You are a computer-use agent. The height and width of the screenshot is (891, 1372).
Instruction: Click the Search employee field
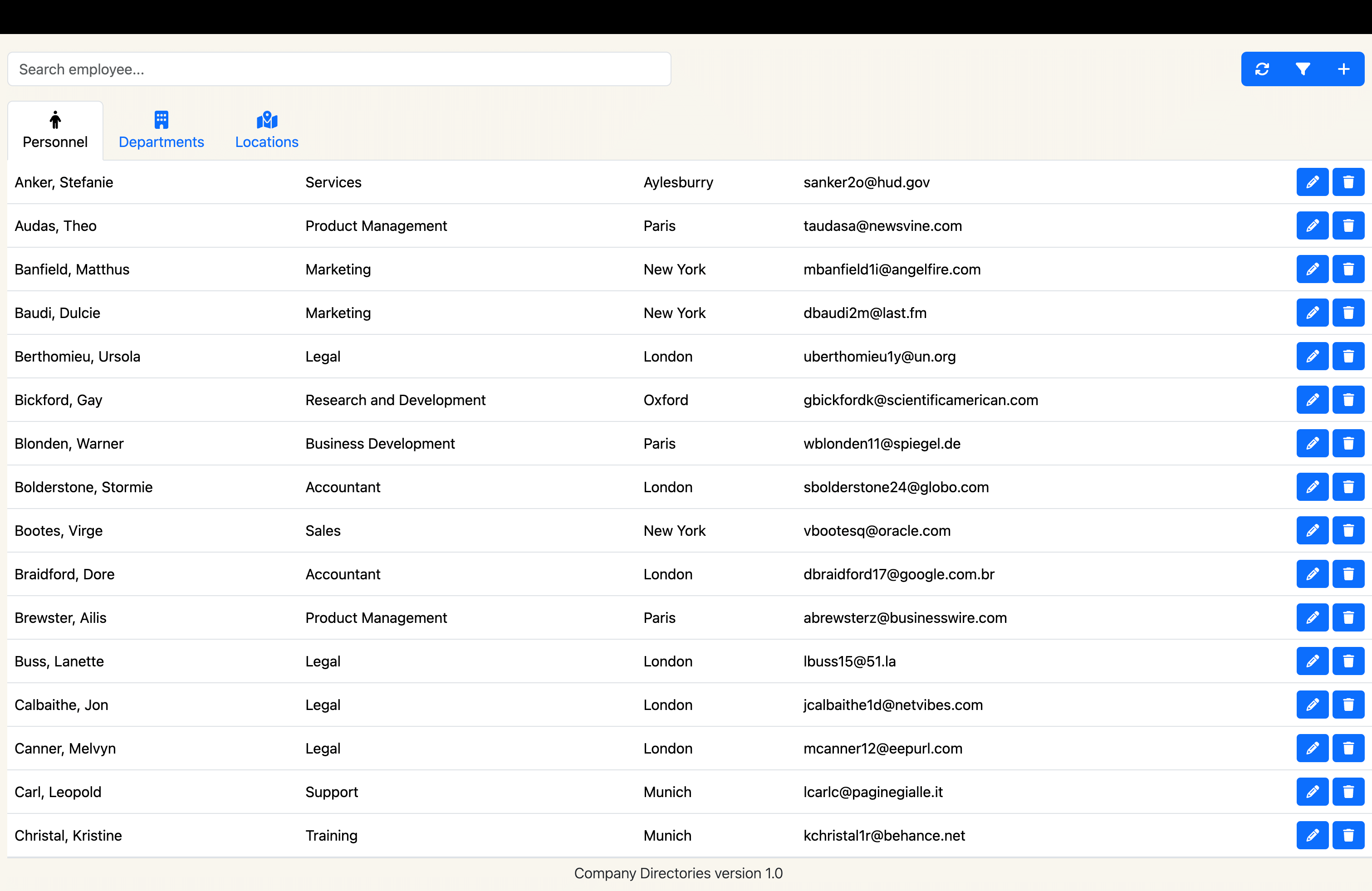coord(339,69)
